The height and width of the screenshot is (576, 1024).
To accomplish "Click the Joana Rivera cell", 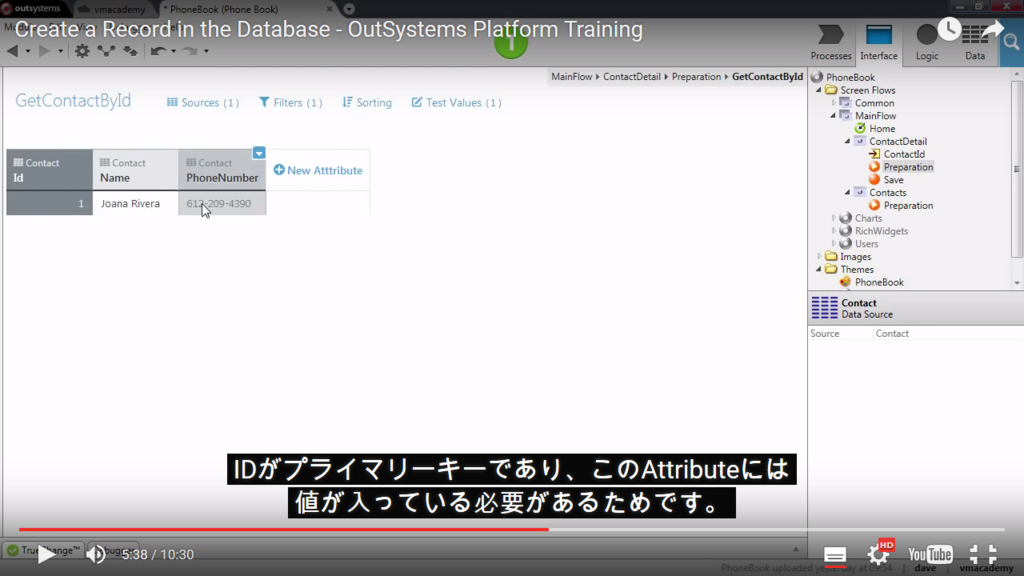I will [135, 203].
